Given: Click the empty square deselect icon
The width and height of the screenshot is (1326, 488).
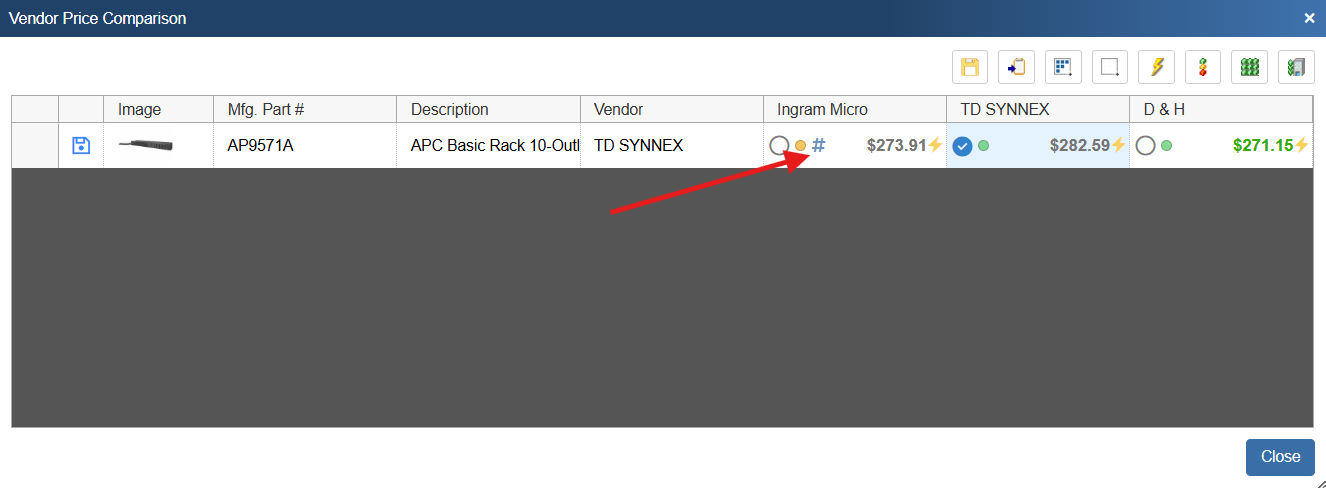Looking at the screenshot, I should coord(1110,67).
